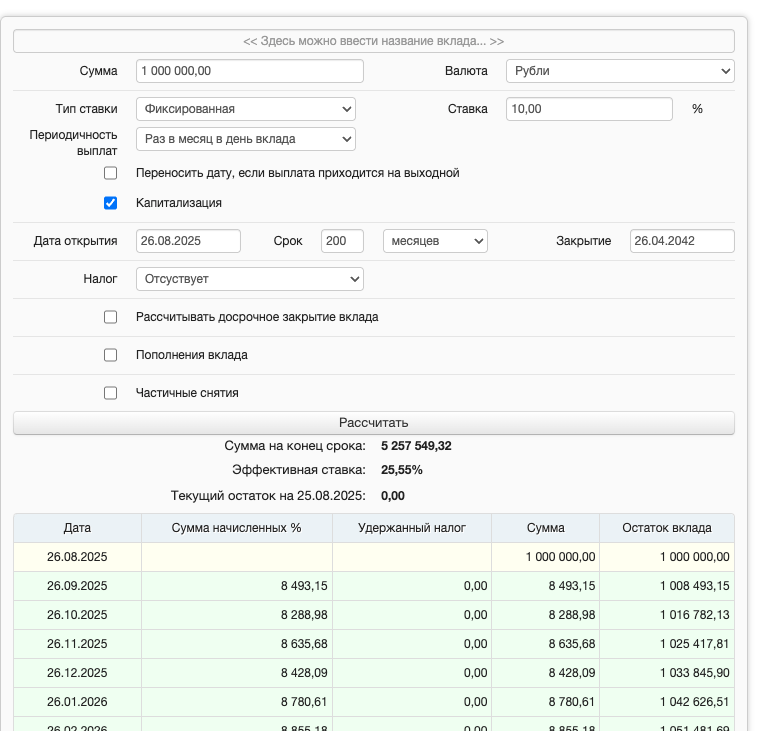Click the 1 042 626,51 balance cell
Image resolution: width=777 pixels, height=731 pixels.
(x=667, y=702)
